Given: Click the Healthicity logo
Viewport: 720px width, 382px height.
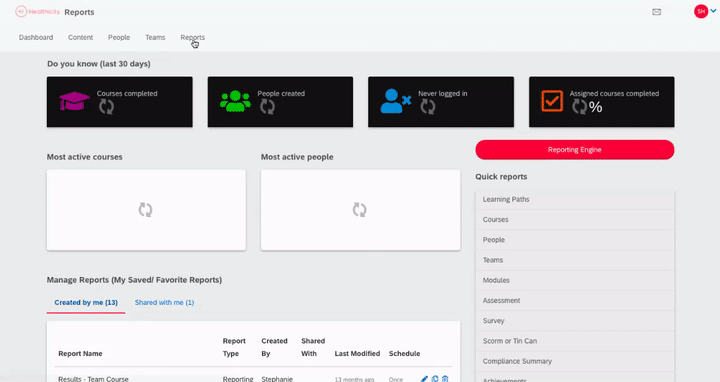Looking at the screenshot, I should [x=38, y=11].
